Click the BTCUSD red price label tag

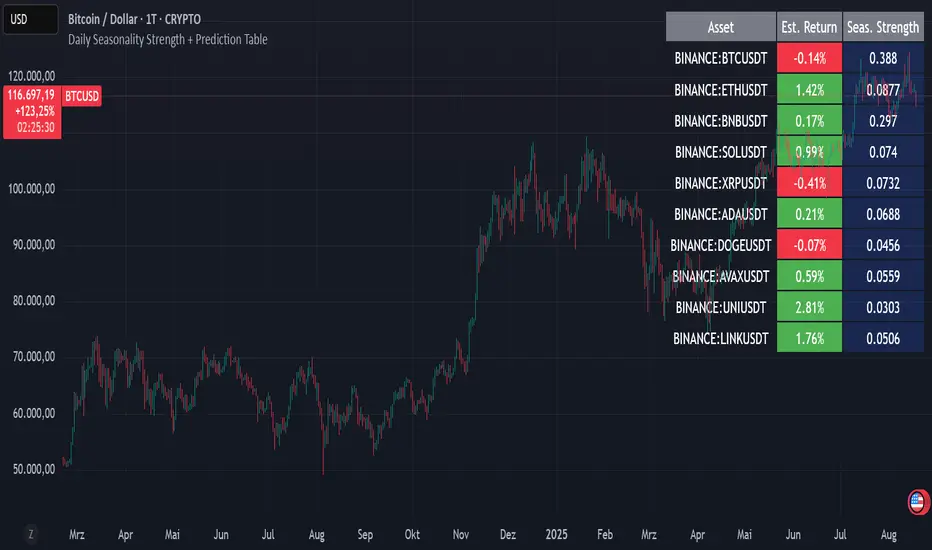[x=81, y=96]
